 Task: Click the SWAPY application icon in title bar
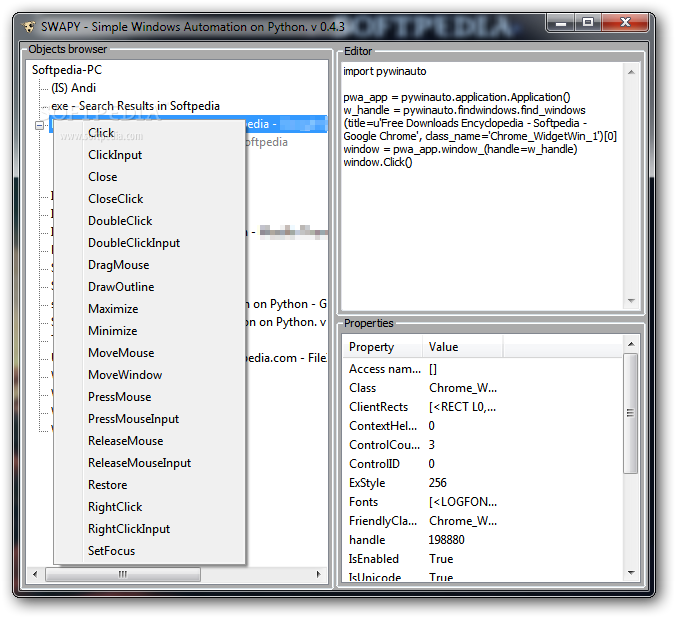coord(29,27)
